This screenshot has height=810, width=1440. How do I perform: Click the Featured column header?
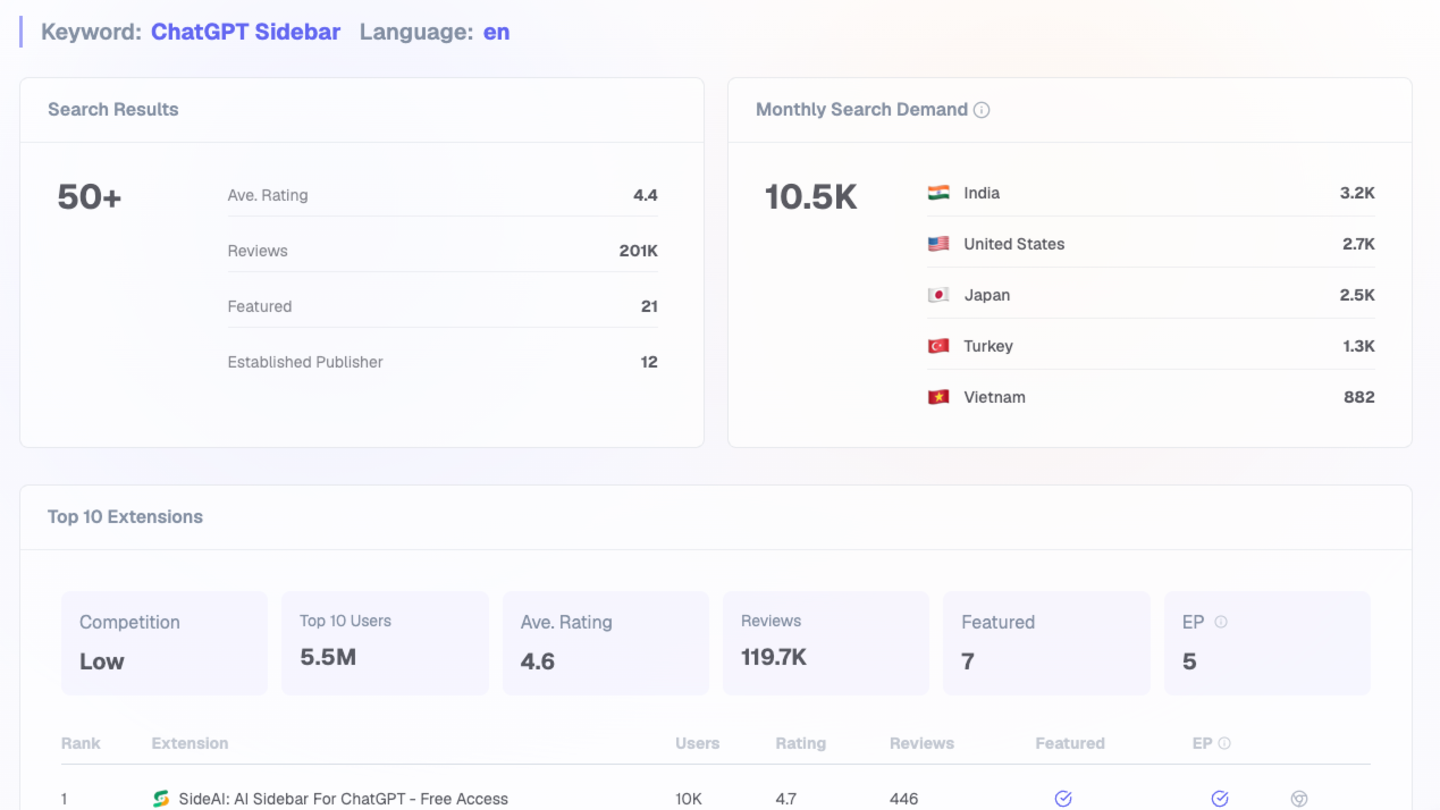1070,743
